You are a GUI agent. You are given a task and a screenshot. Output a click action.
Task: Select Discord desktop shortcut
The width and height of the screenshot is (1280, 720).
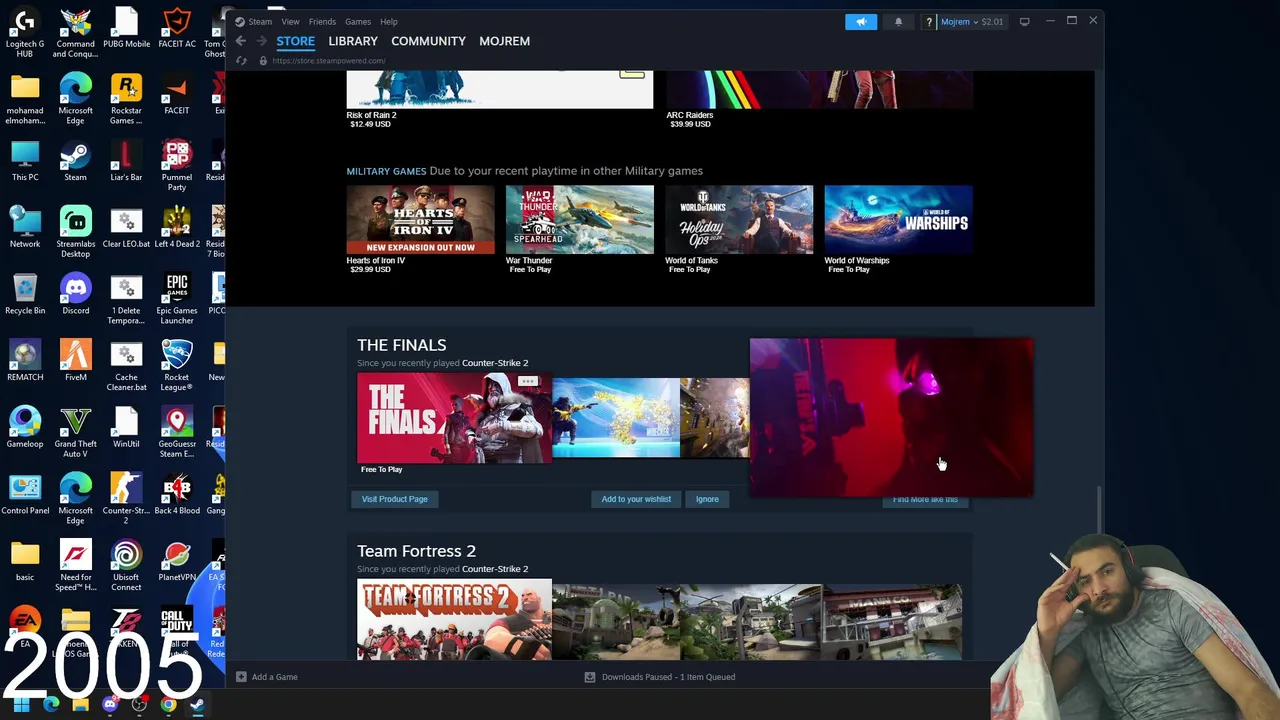(75, 295)
